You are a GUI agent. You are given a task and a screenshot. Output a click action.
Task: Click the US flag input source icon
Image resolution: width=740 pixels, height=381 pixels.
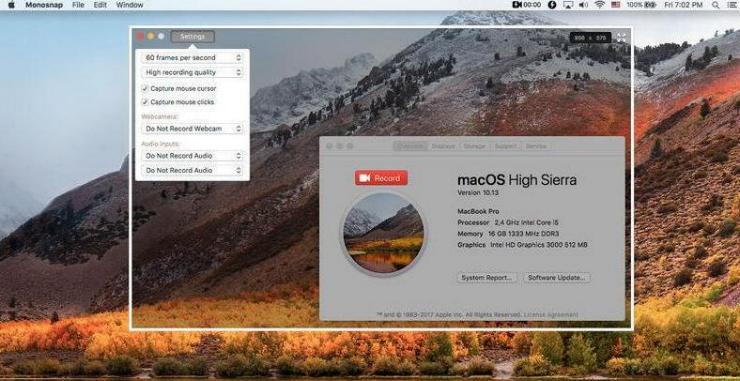615,5
